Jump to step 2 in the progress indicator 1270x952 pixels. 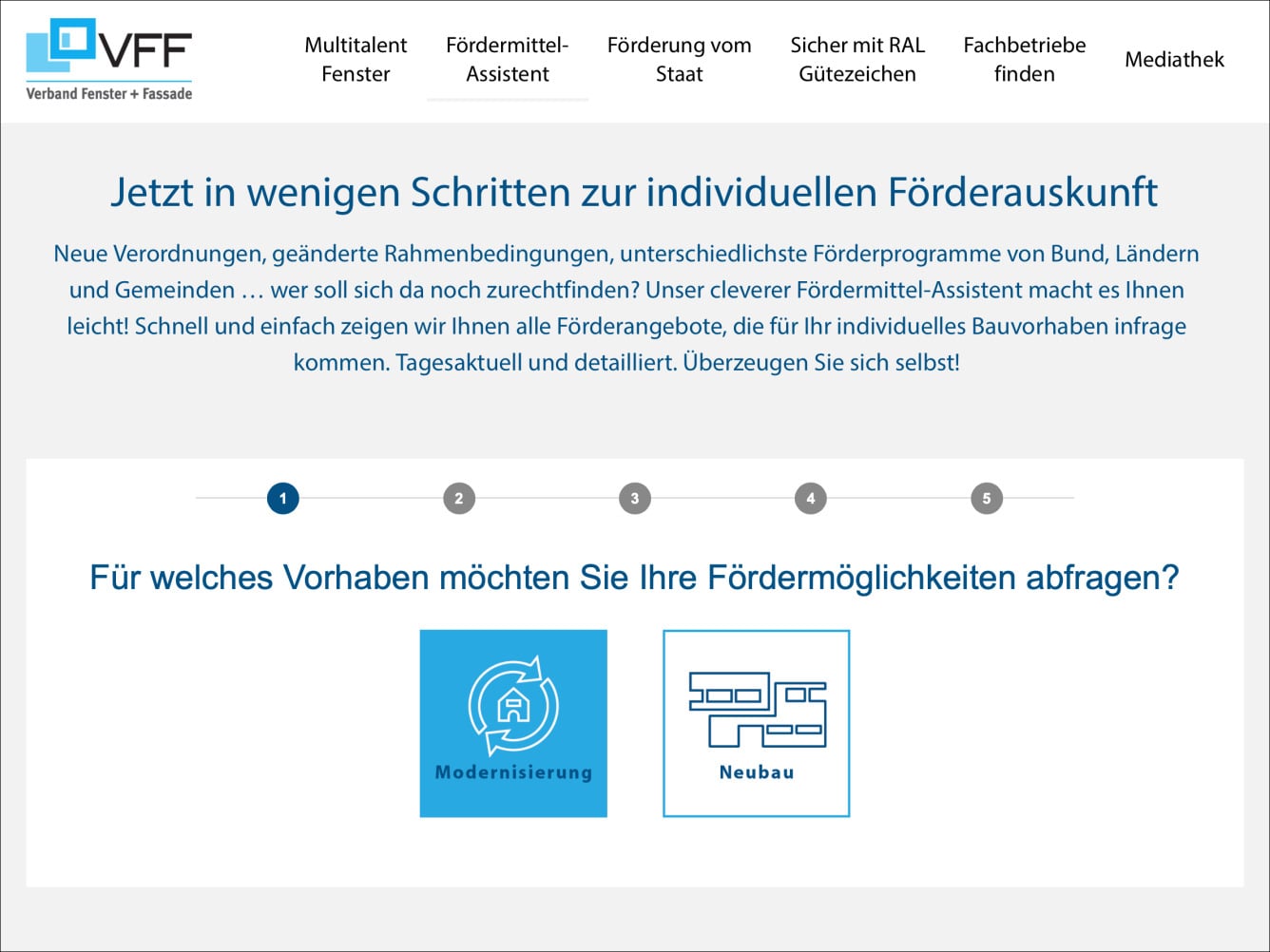click(459, 498)
